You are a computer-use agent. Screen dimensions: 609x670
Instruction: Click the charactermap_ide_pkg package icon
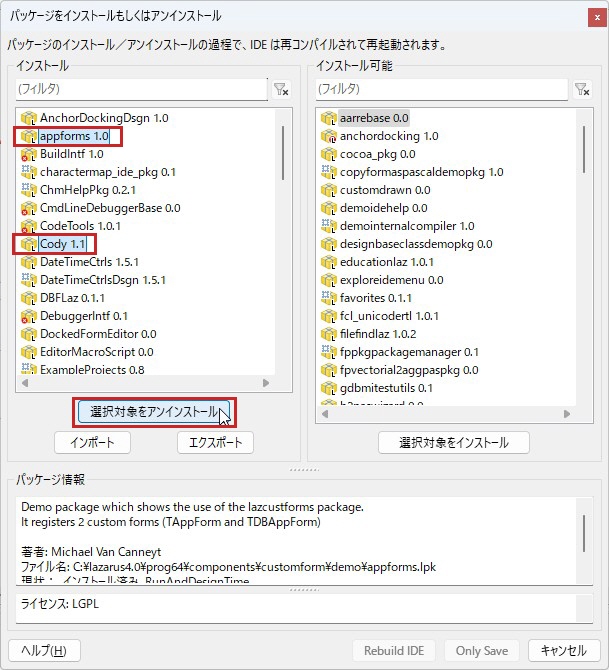pos(28,172)
